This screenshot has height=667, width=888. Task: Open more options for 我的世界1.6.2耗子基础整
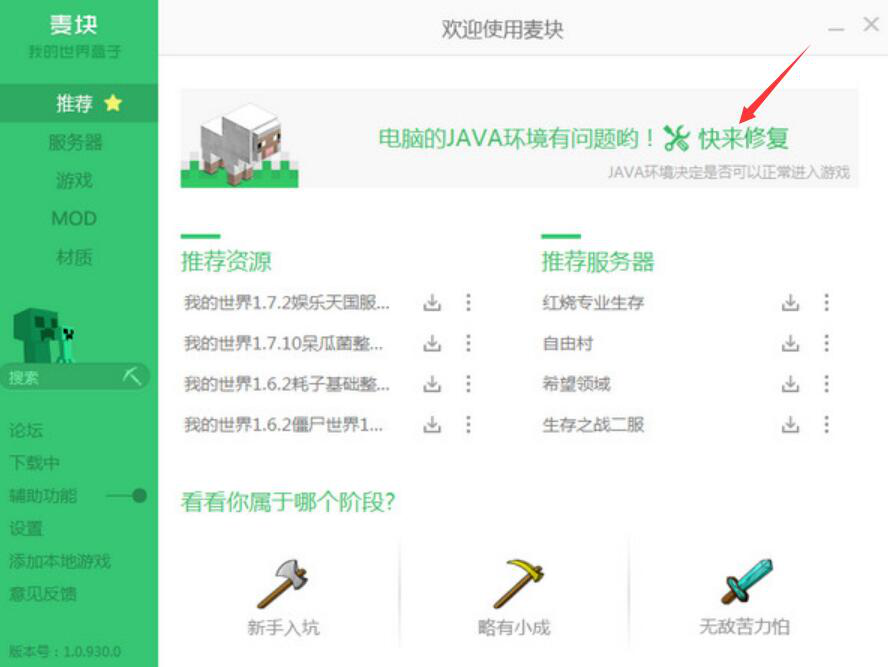468,384
